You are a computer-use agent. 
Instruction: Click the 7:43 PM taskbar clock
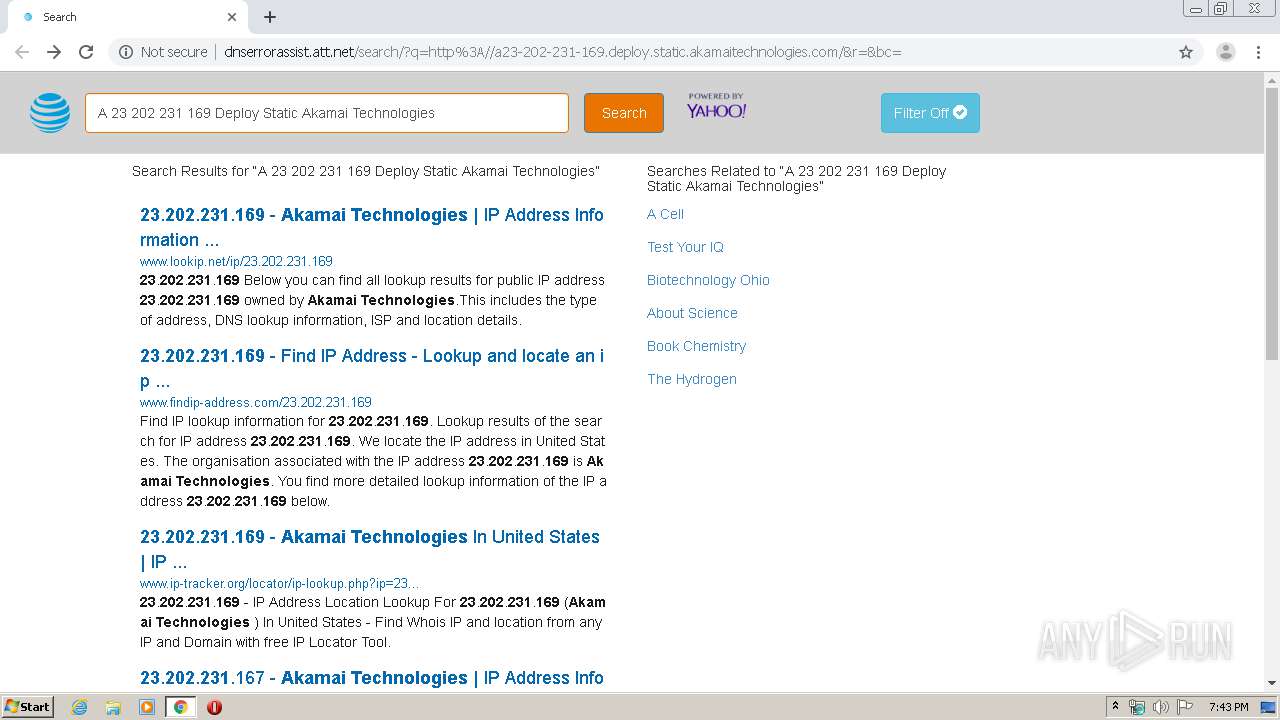[x=1228, y=707]
